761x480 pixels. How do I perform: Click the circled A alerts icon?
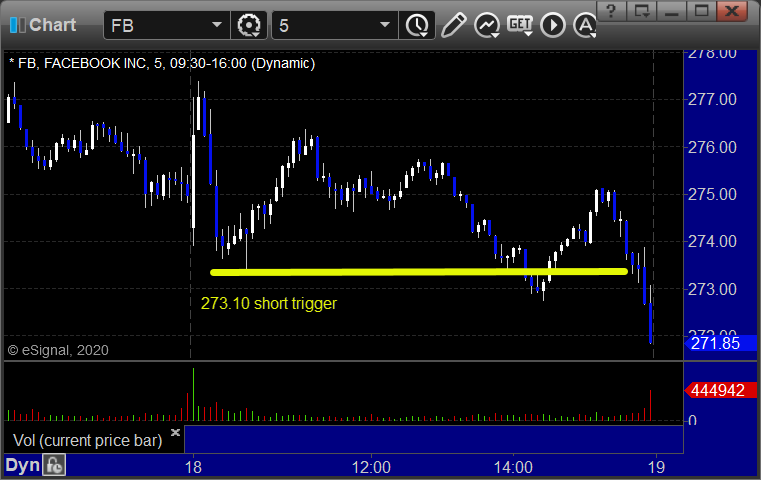[585, 25]
